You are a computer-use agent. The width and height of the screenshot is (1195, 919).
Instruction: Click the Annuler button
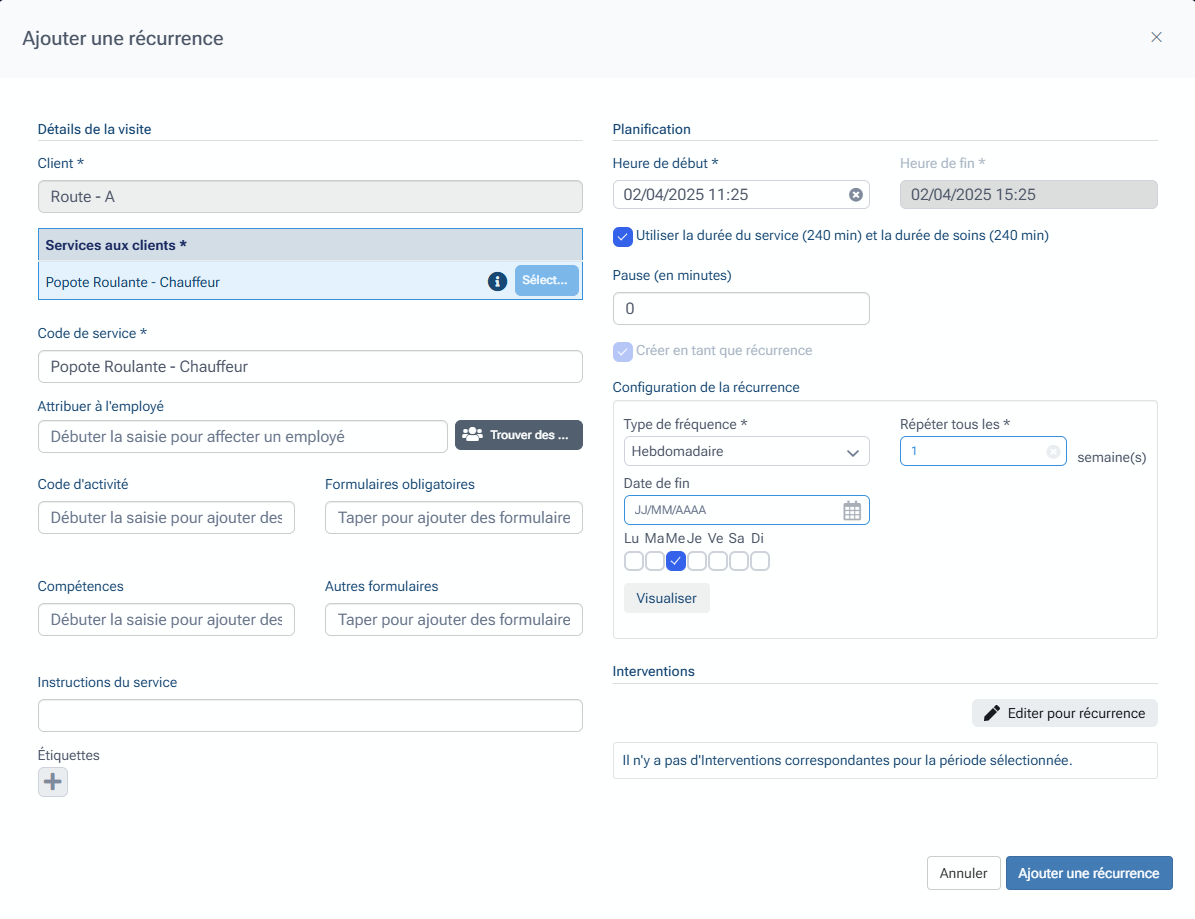963,873
